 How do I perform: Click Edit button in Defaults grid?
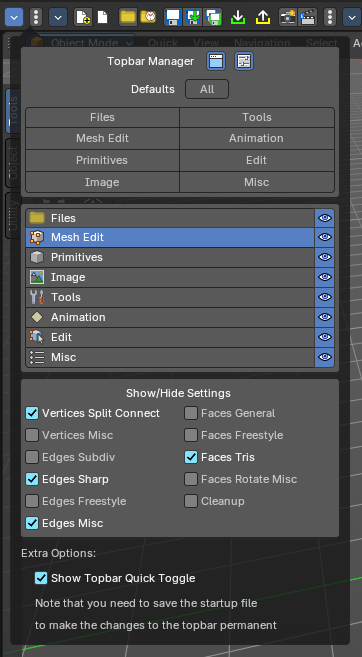[257, 160]
